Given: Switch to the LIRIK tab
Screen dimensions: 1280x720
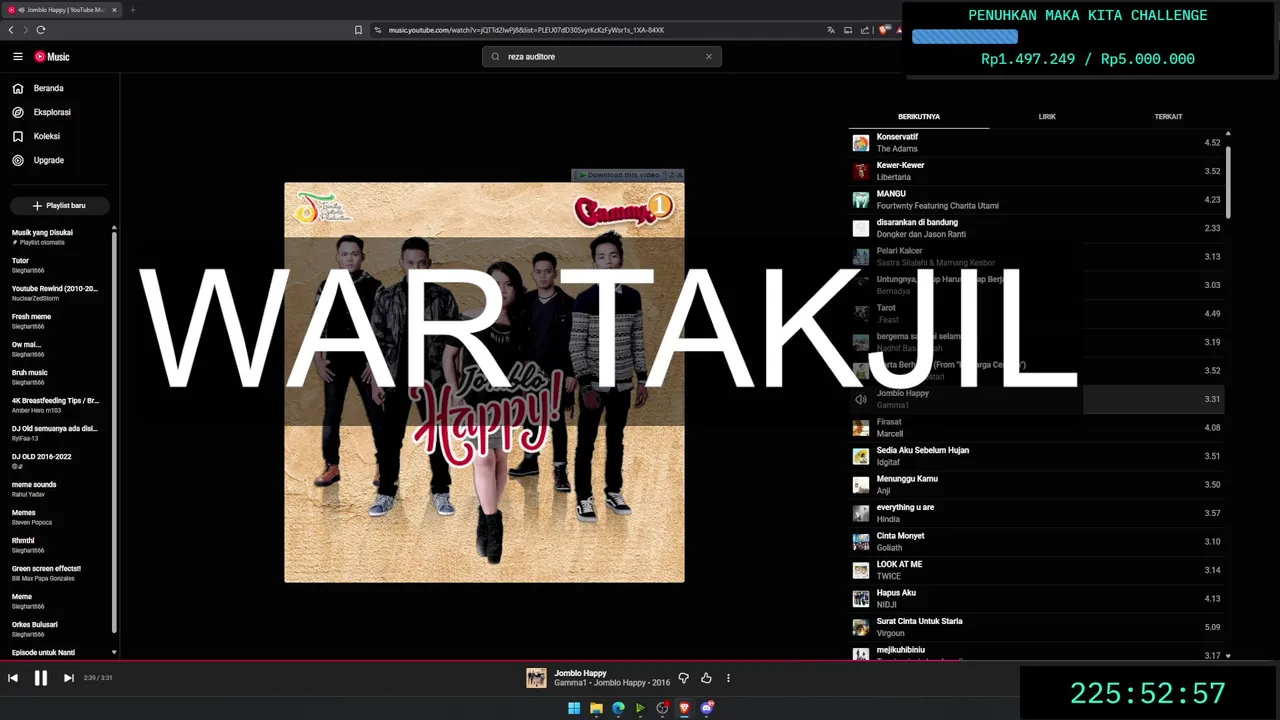Looking at the screenshot, I should 1047,116.
